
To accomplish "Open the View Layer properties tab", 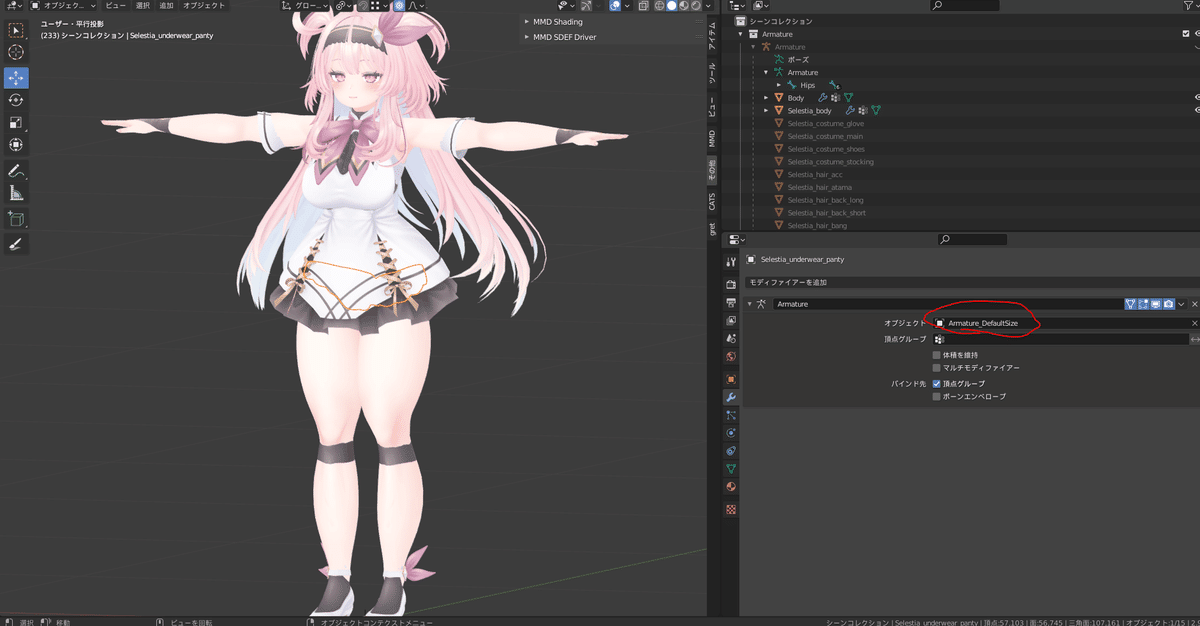I will tap(731, 321).
